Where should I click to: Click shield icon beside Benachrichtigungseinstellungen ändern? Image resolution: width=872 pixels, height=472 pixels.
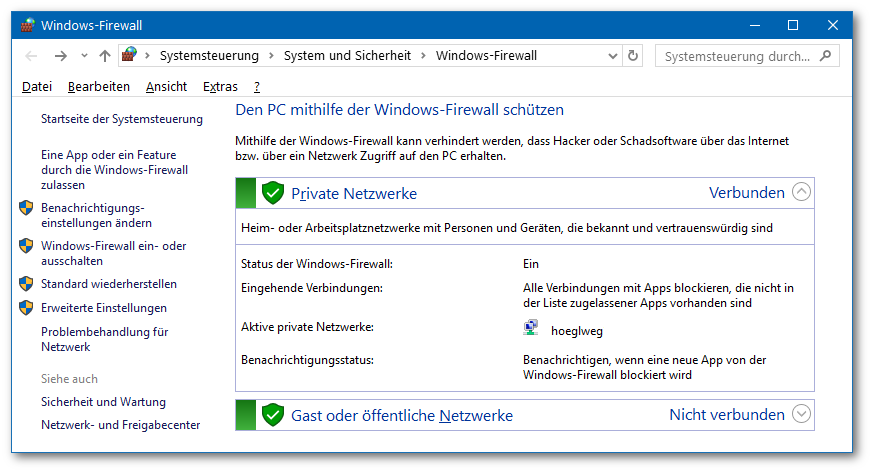[x=26, y=208]
